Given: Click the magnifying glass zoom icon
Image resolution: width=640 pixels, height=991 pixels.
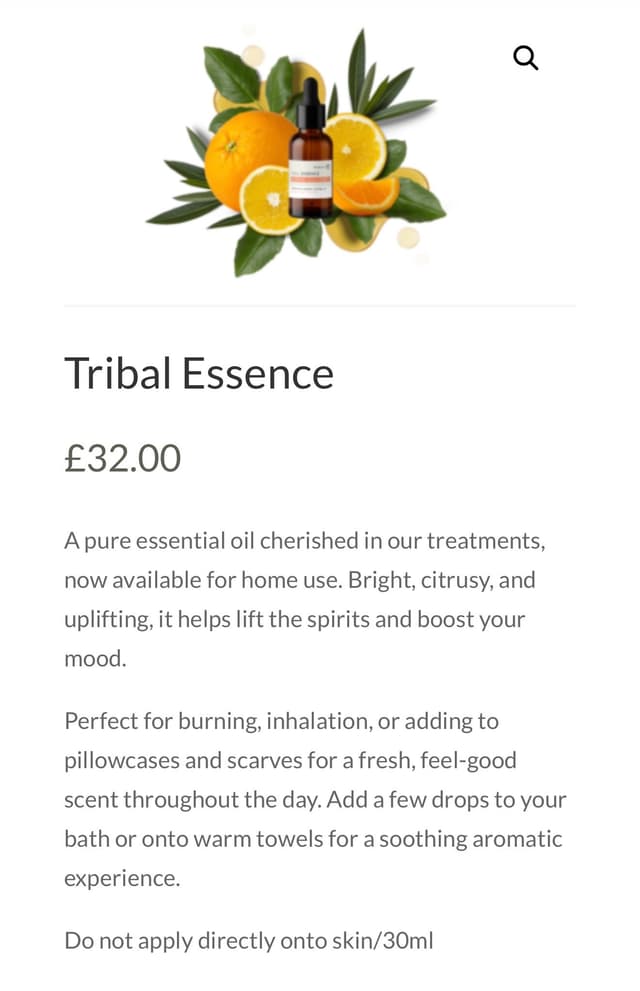Looking at the screenshot, I should click(x=525, y=58).
